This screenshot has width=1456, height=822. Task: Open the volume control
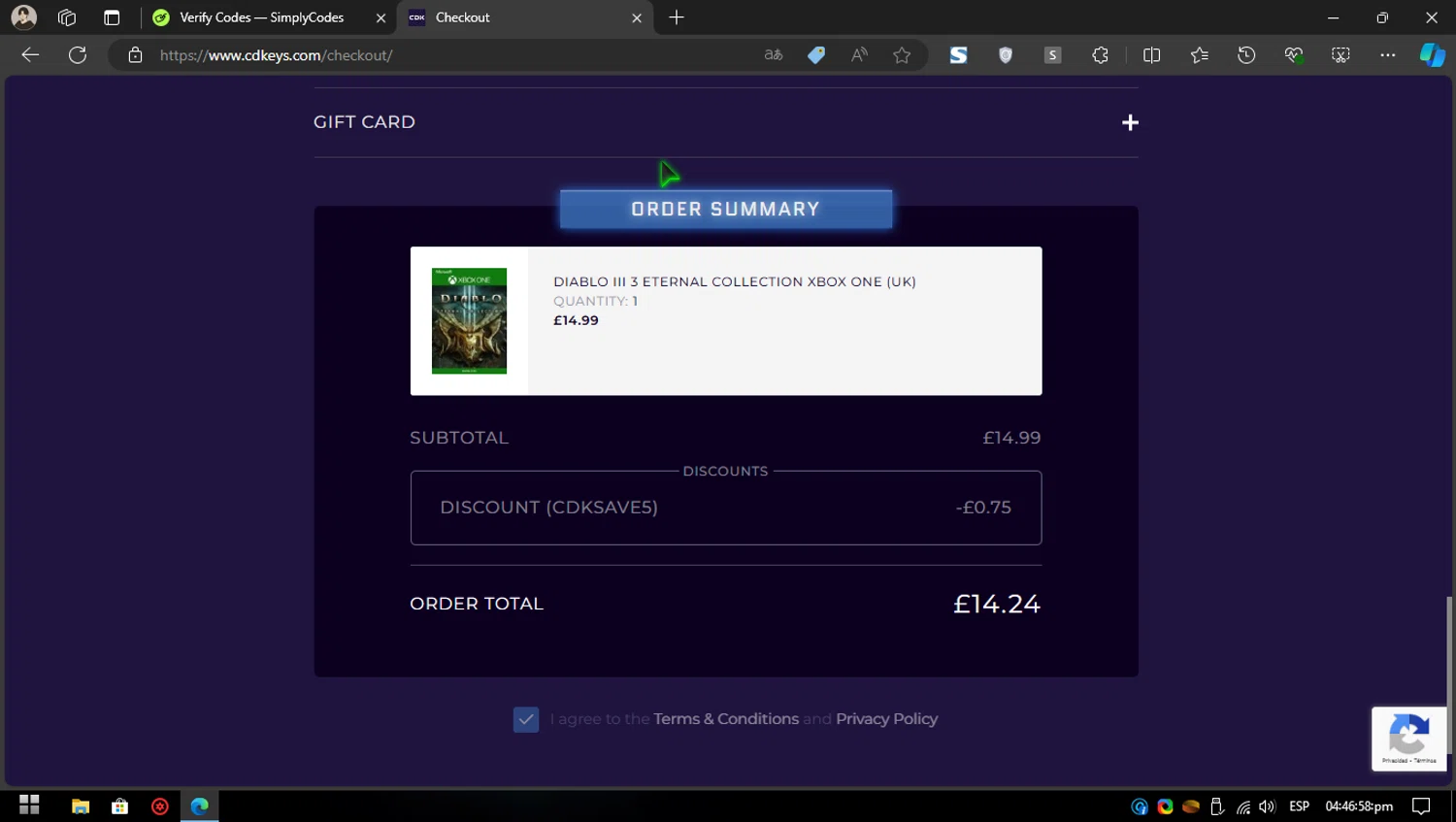(x=1267, y=806)
